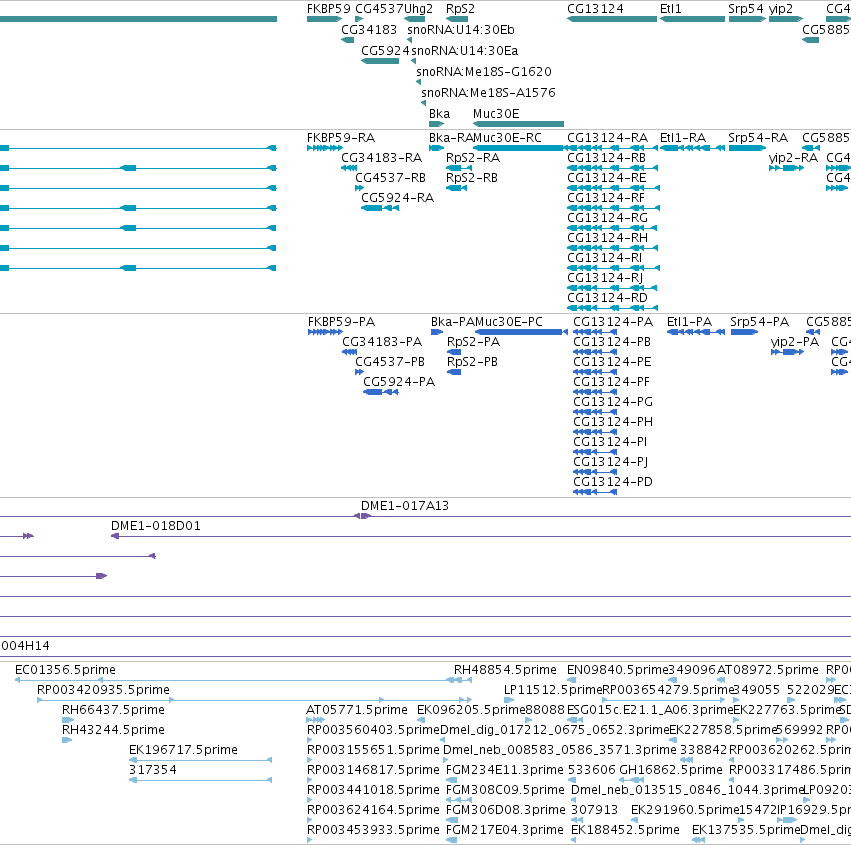Click the RpS2-PA protein label
This screenshot has height=845, width=851.
[473, 342]
